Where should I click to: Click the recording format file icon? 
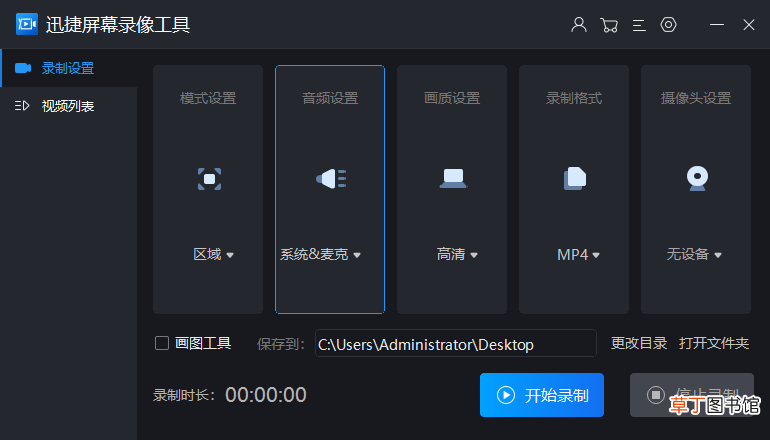coord(575,178)
